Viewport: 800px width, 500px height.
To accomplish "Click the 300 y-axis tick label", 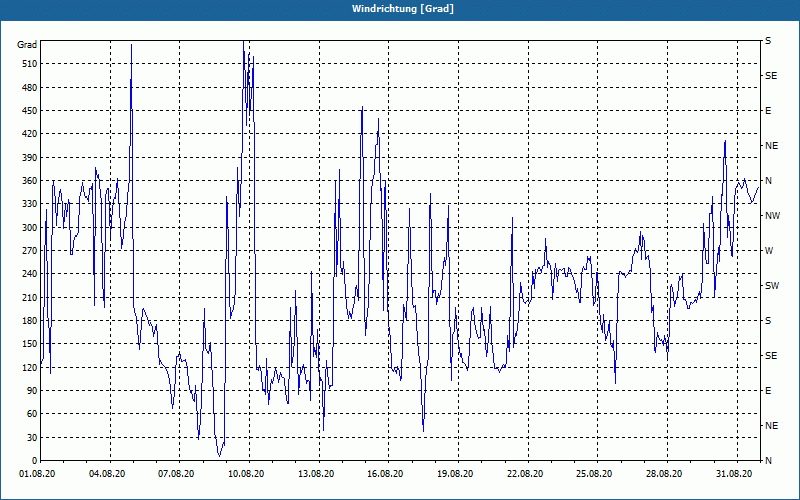I will coord(30,227).
